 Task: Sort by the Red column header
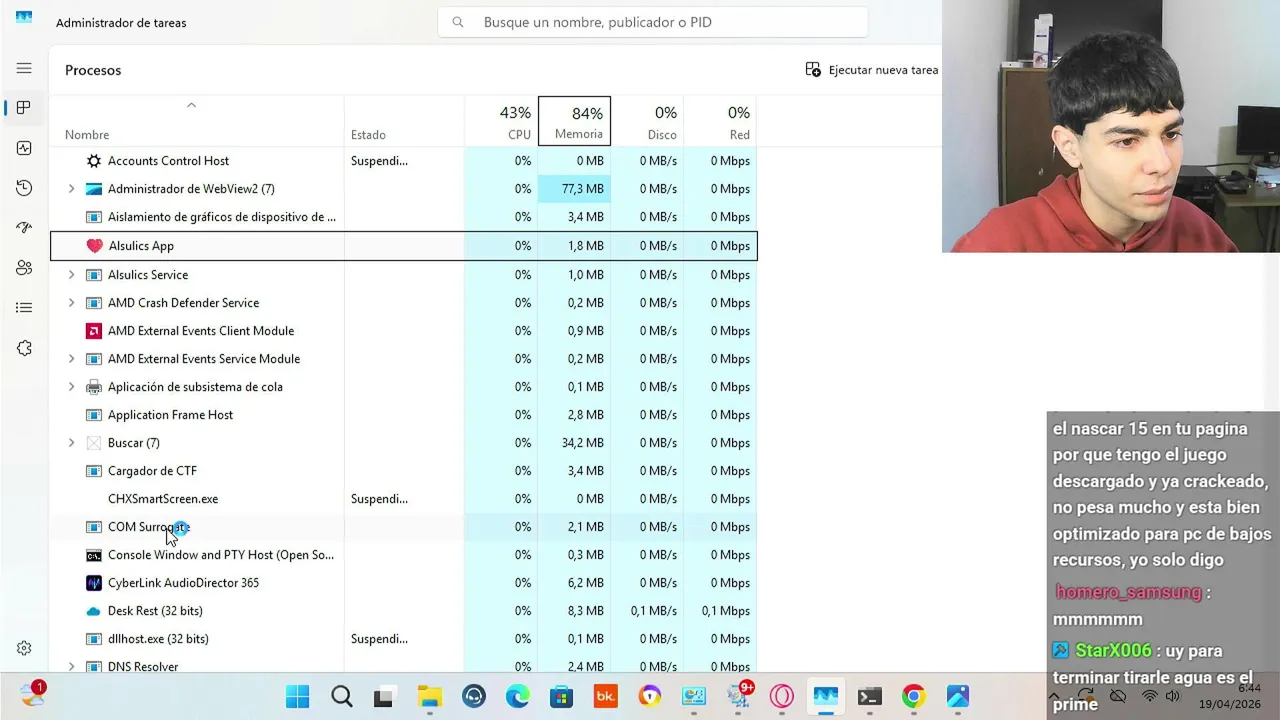pyautogui.click(x=720, y=121)
